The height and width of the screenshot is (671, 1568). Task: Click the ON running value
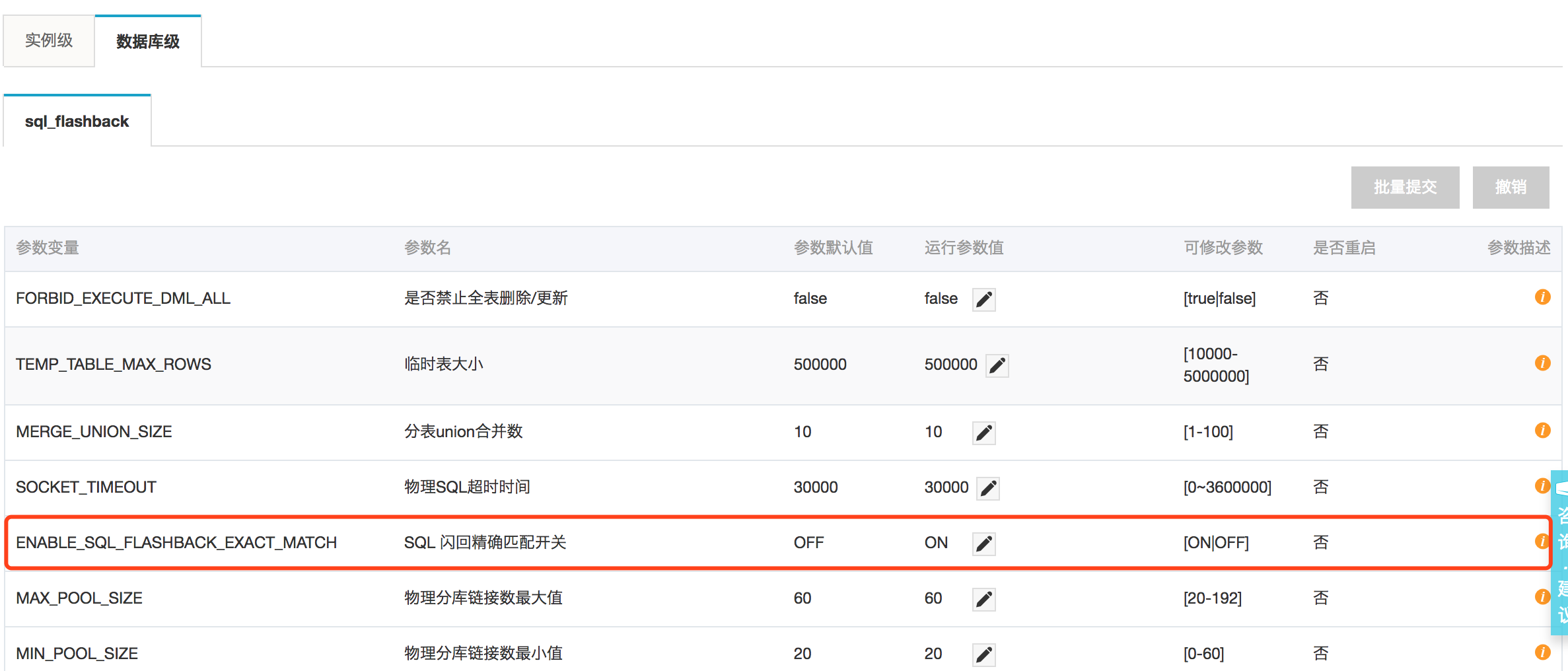click(x=936, y=543)
